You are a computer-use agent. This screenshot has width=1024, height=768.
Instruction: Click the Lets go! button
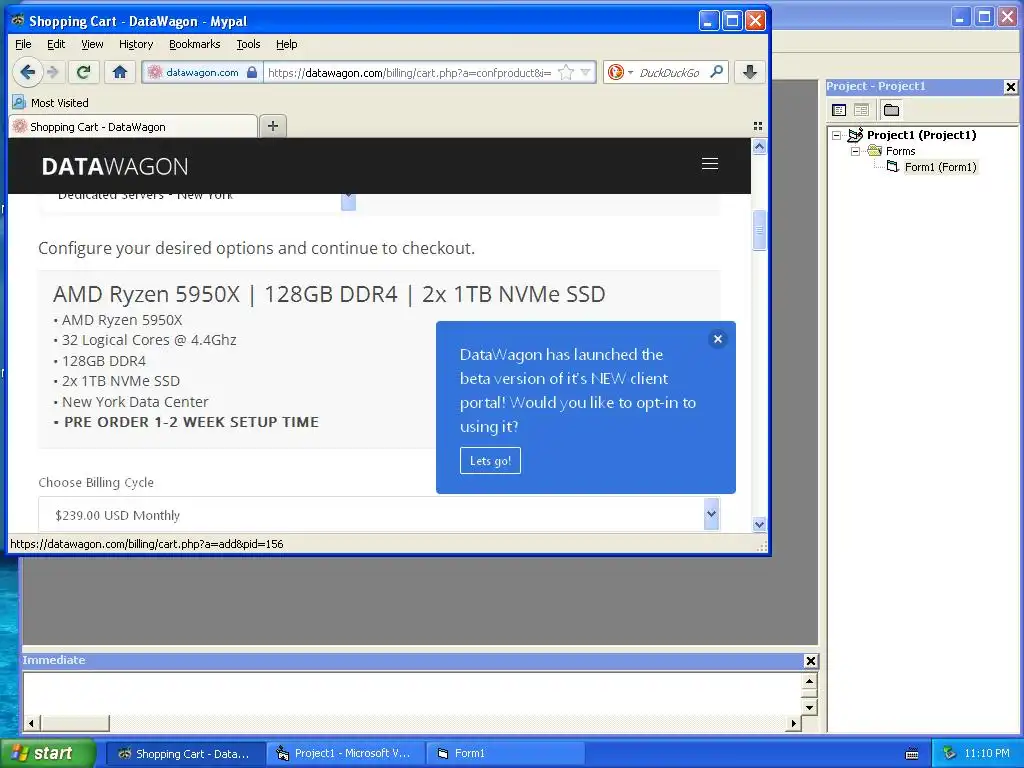490,460
